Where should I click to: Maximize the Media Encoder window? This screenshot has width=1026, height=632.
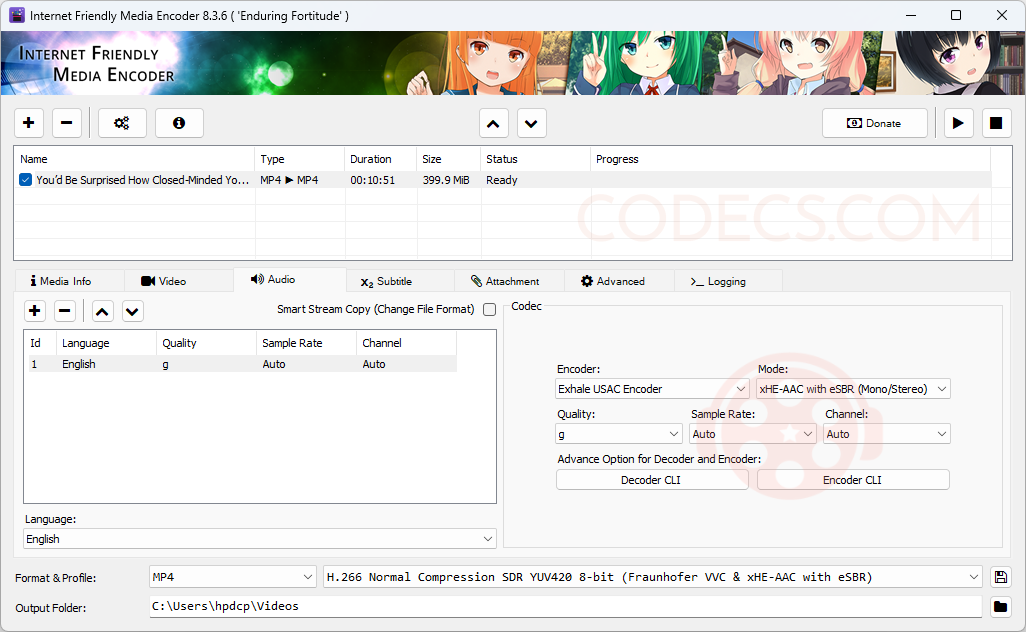[956, 15]
